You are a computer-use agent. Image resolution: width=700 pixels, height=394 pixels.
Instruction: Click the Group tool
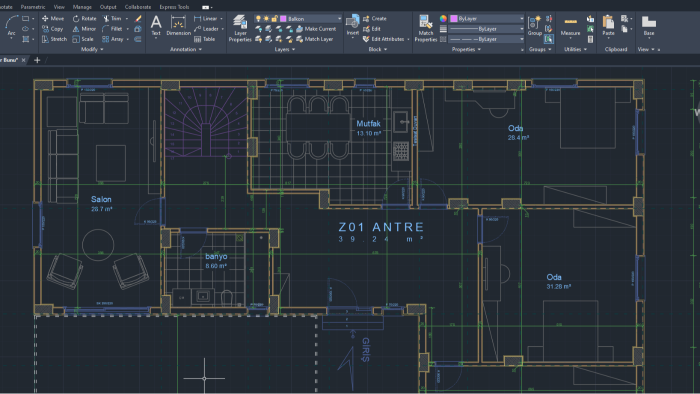pyautogui.click(x=534, y=26)
